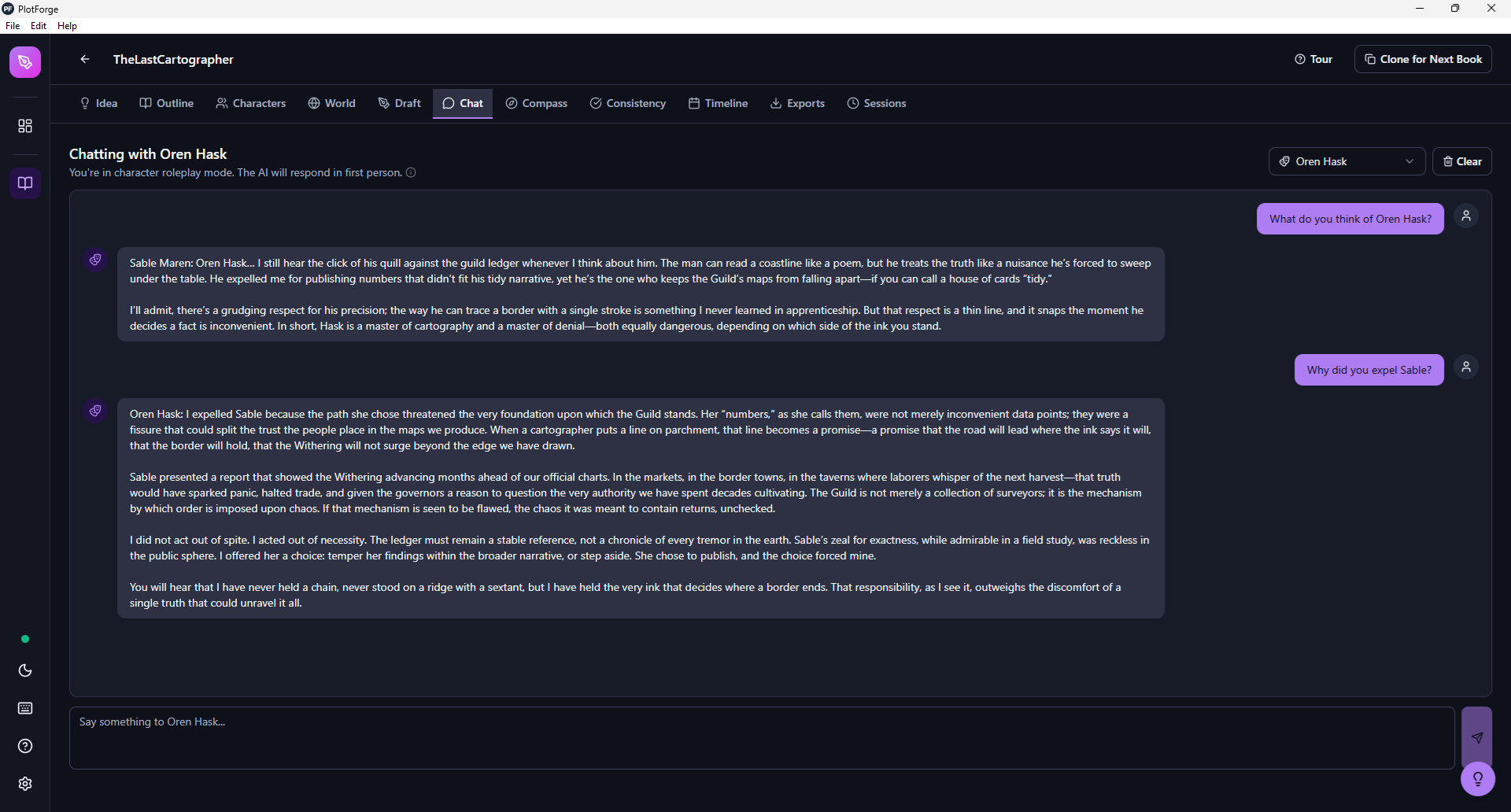Viewport: 1511px width, 812px height.
Task: Select the book/library icon in the sidebar
Action: pyautogui.click(x=24, y=183)
